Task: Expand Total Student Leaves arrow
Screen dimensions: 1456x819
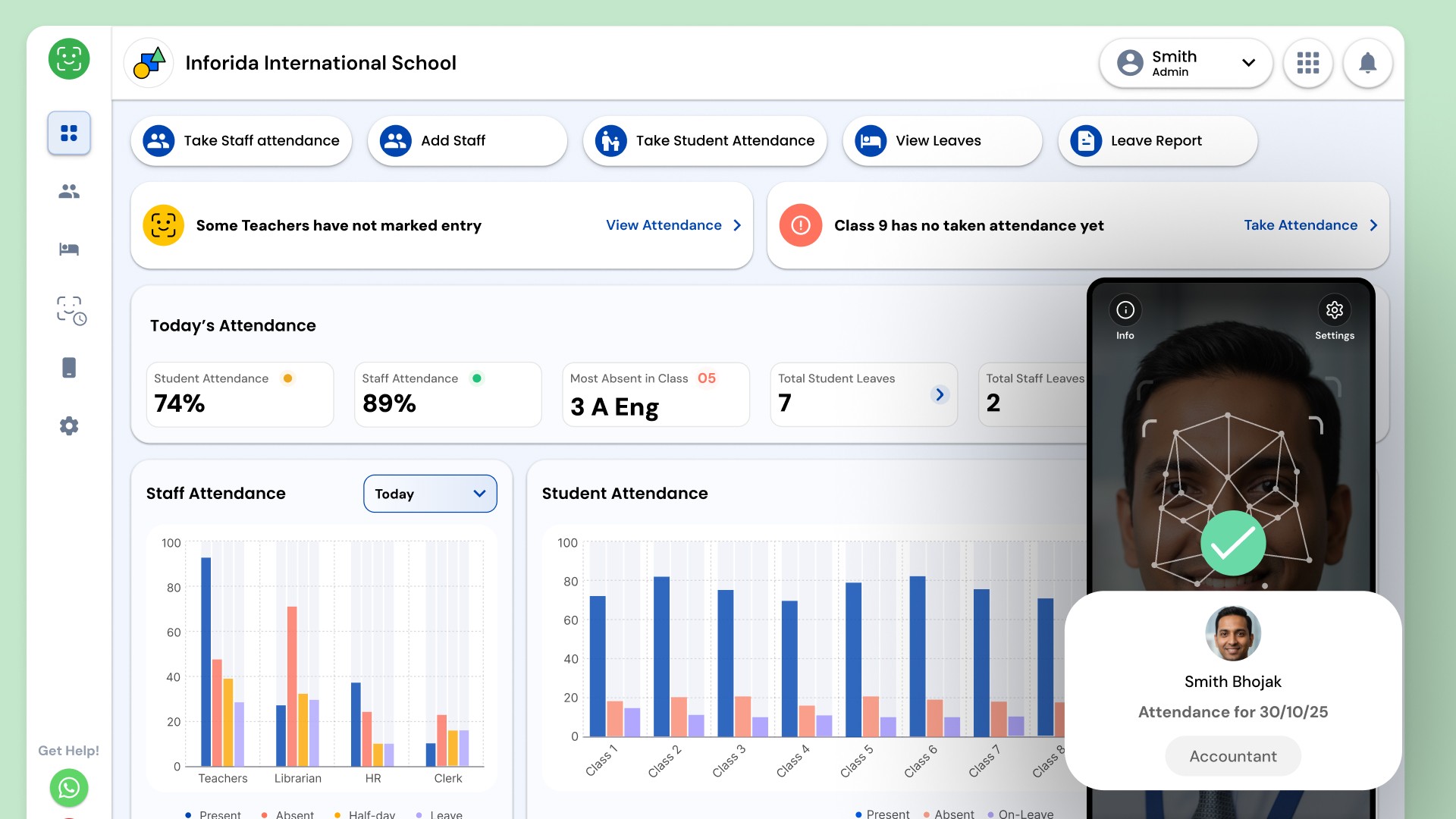Action: click(x=940, y=394)
